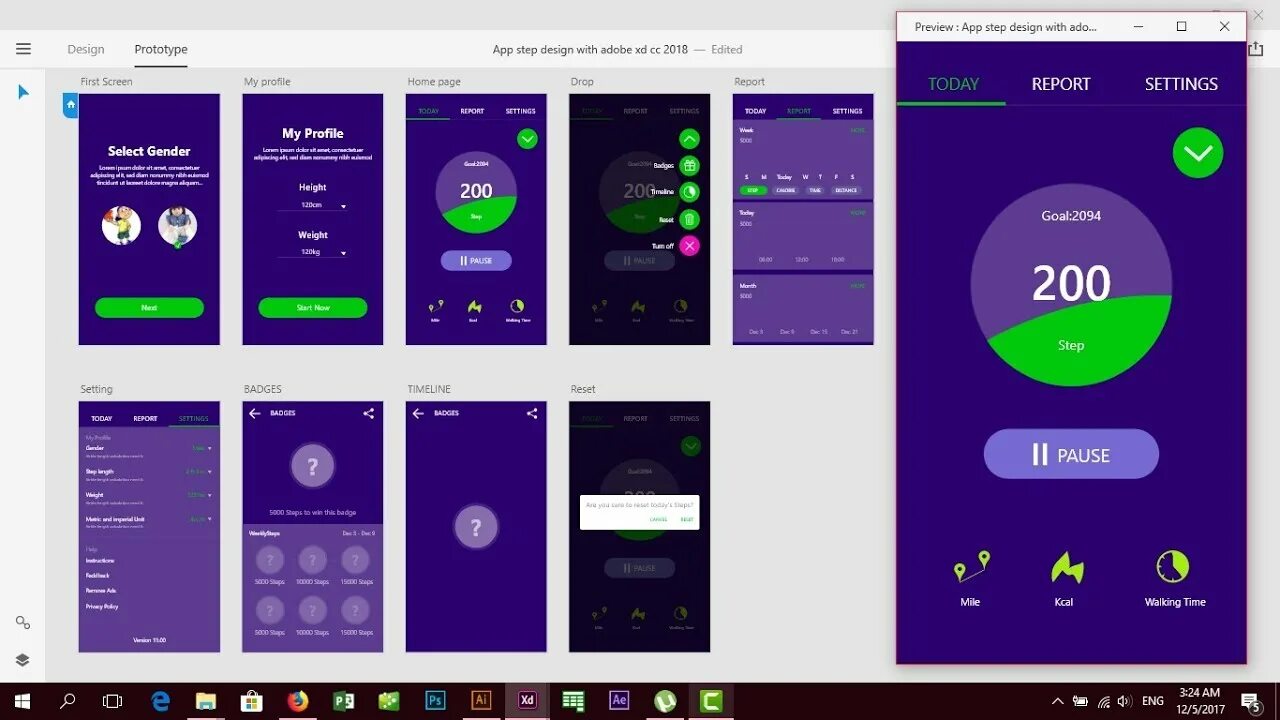The width and height of the screenshot is (1280, 720).
Task: Open Adobe XD from the taskbar
Action: tap(527, 700)
